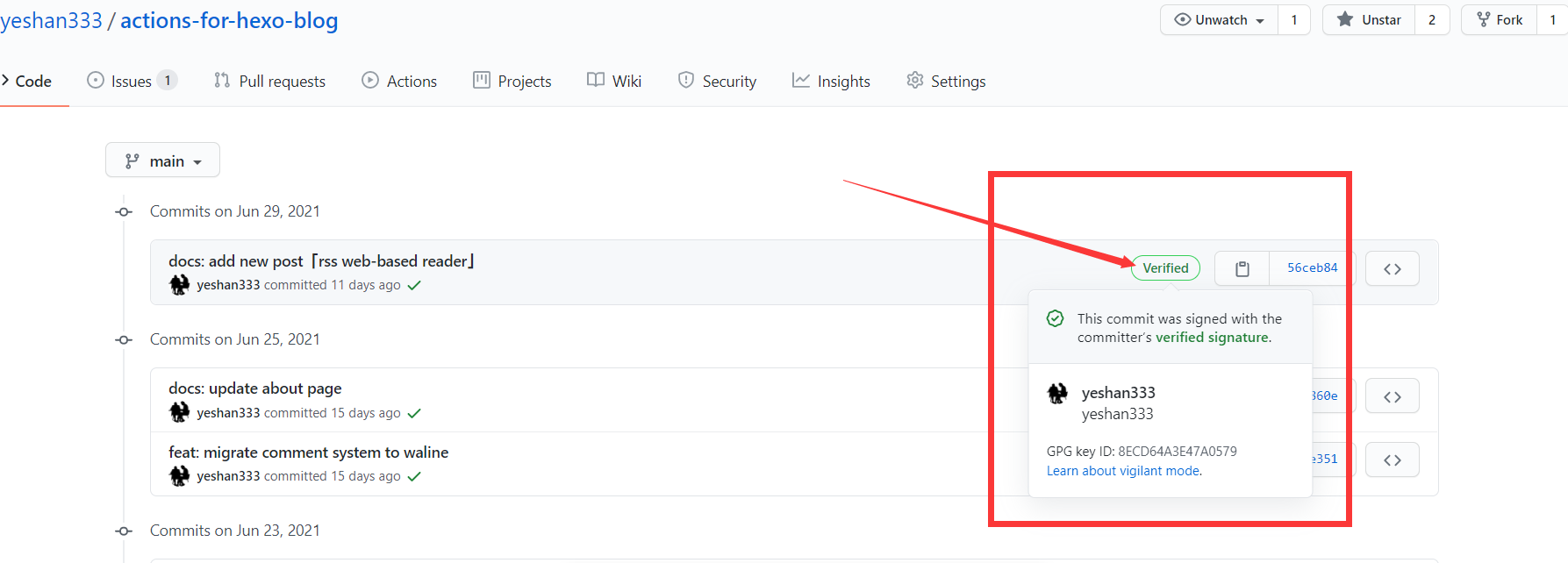
Task: Open commit hash 56ceb84
Action: (1312, 268)
